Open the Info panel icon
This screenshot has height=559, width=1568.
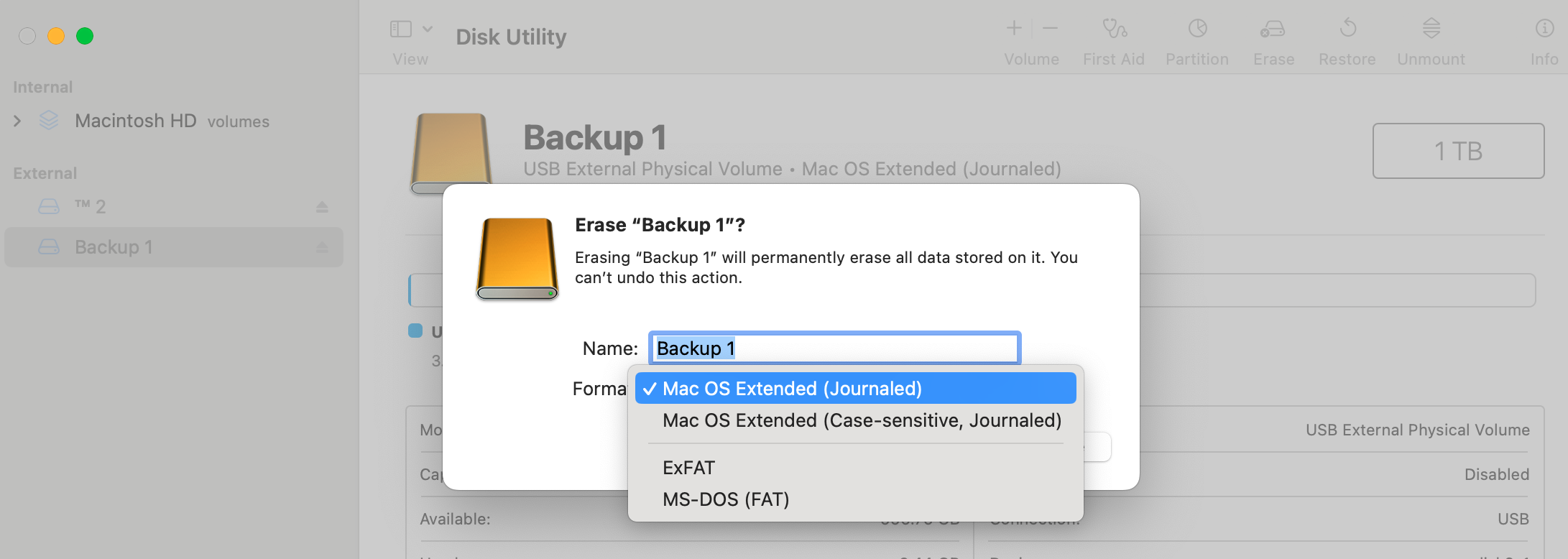coord(1544,29)
